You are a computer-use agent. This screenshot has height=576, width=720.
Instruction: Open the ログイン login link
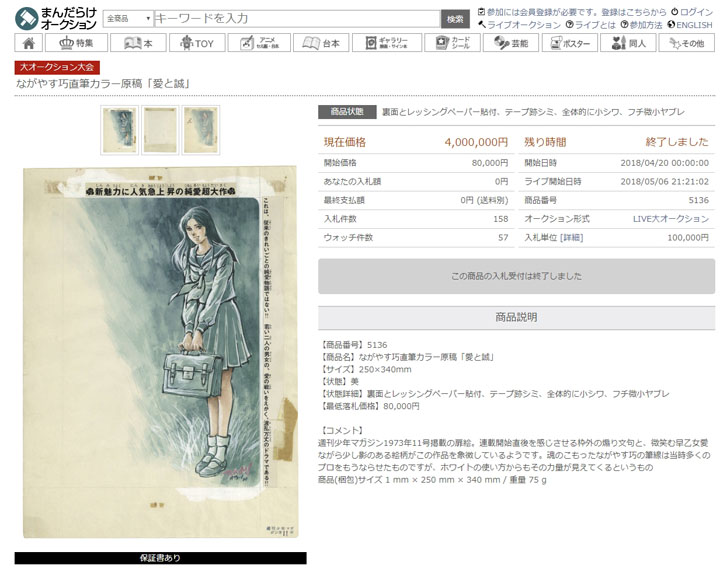(696, 12)
